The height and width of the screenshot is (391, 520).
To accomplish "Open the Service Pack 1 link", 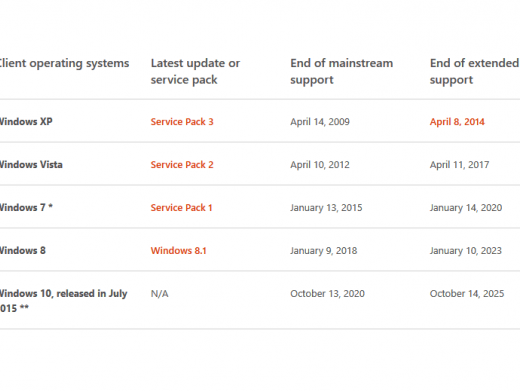I will tap(181, 208).
